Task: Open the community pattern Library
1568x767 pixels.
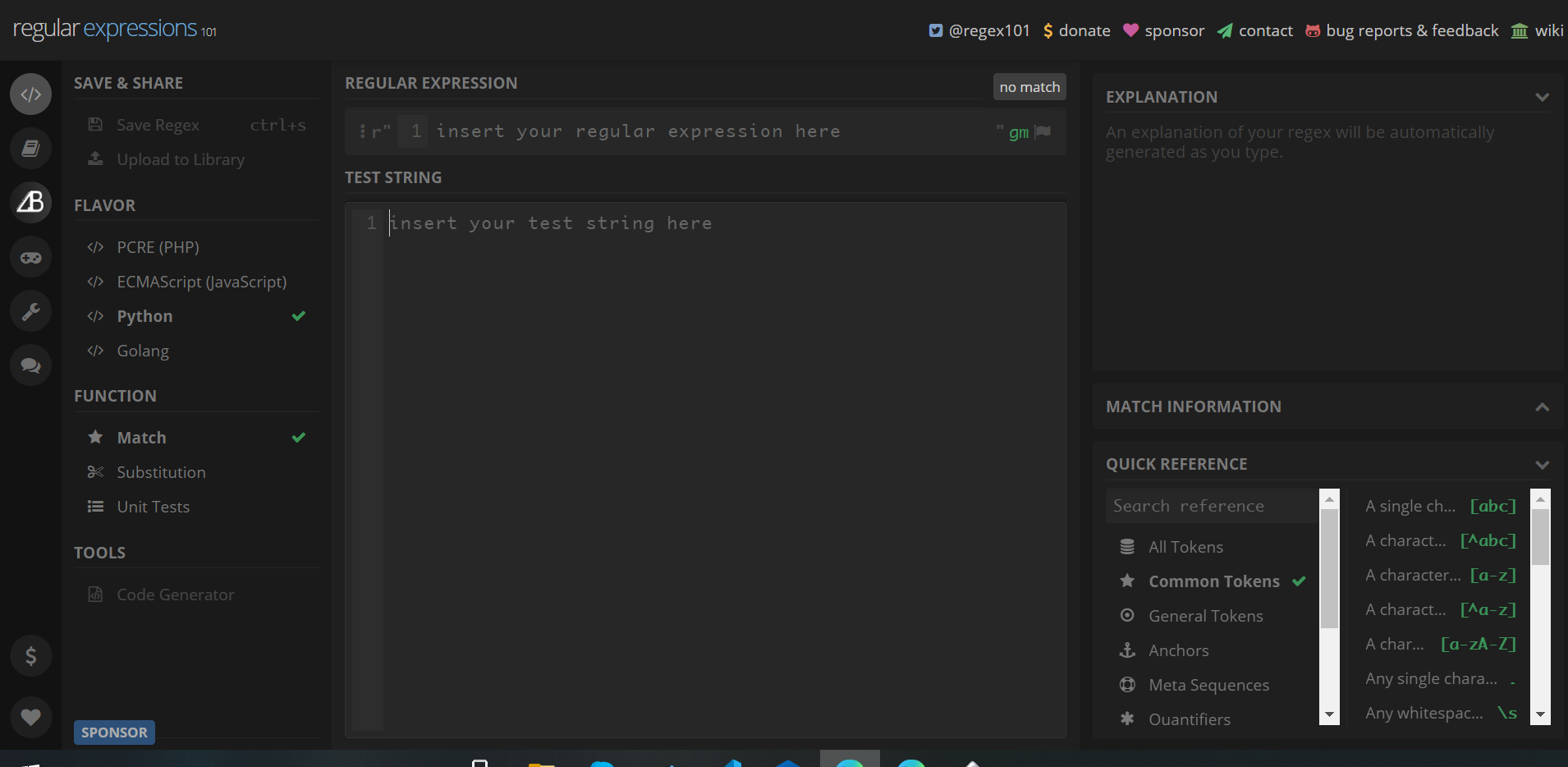Action: 30,148
